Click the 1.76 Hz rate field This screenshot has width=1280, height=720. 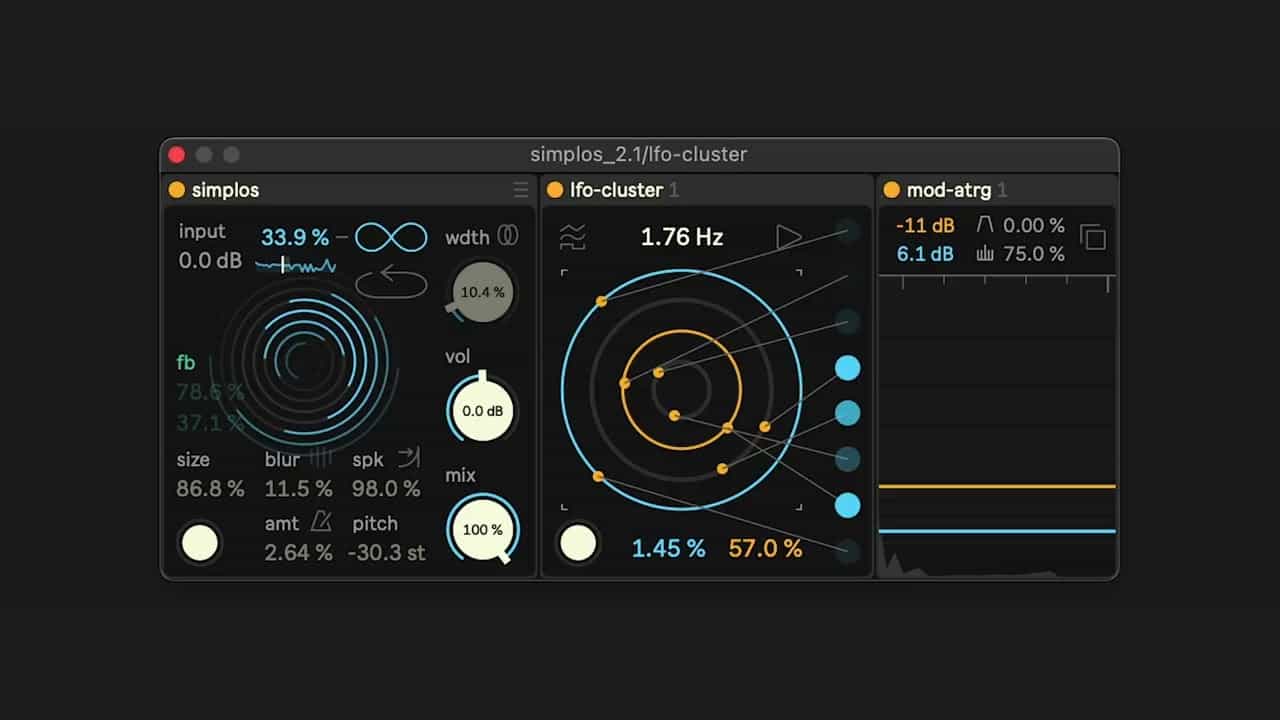[x=682, y=237]
